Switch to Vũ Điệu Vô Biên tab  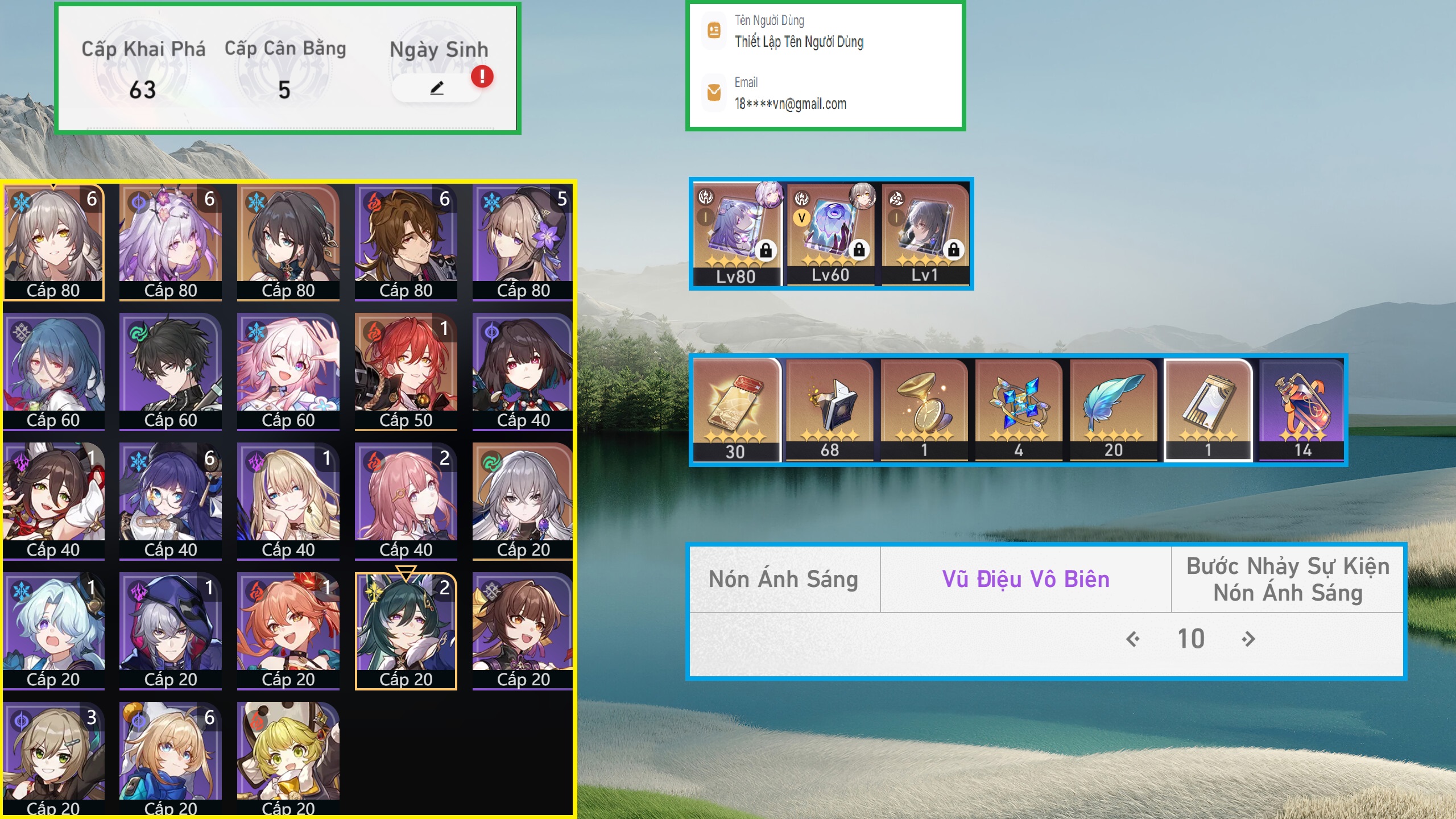1025,579
